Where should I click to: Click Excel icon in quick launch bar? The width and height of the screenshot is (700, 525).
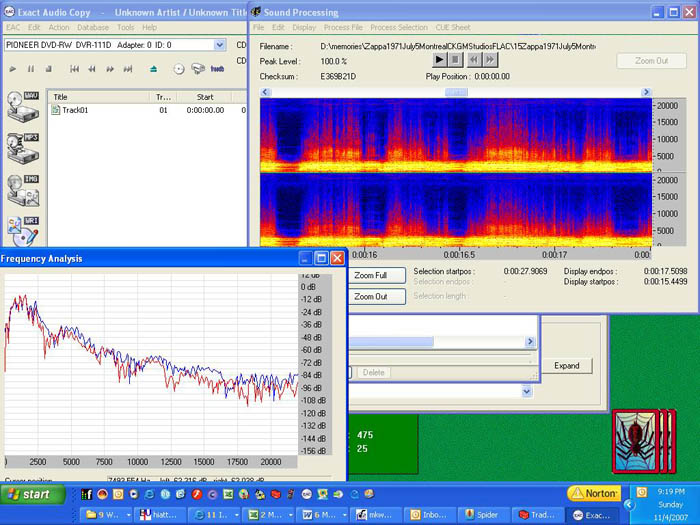[x=228, y=494]
